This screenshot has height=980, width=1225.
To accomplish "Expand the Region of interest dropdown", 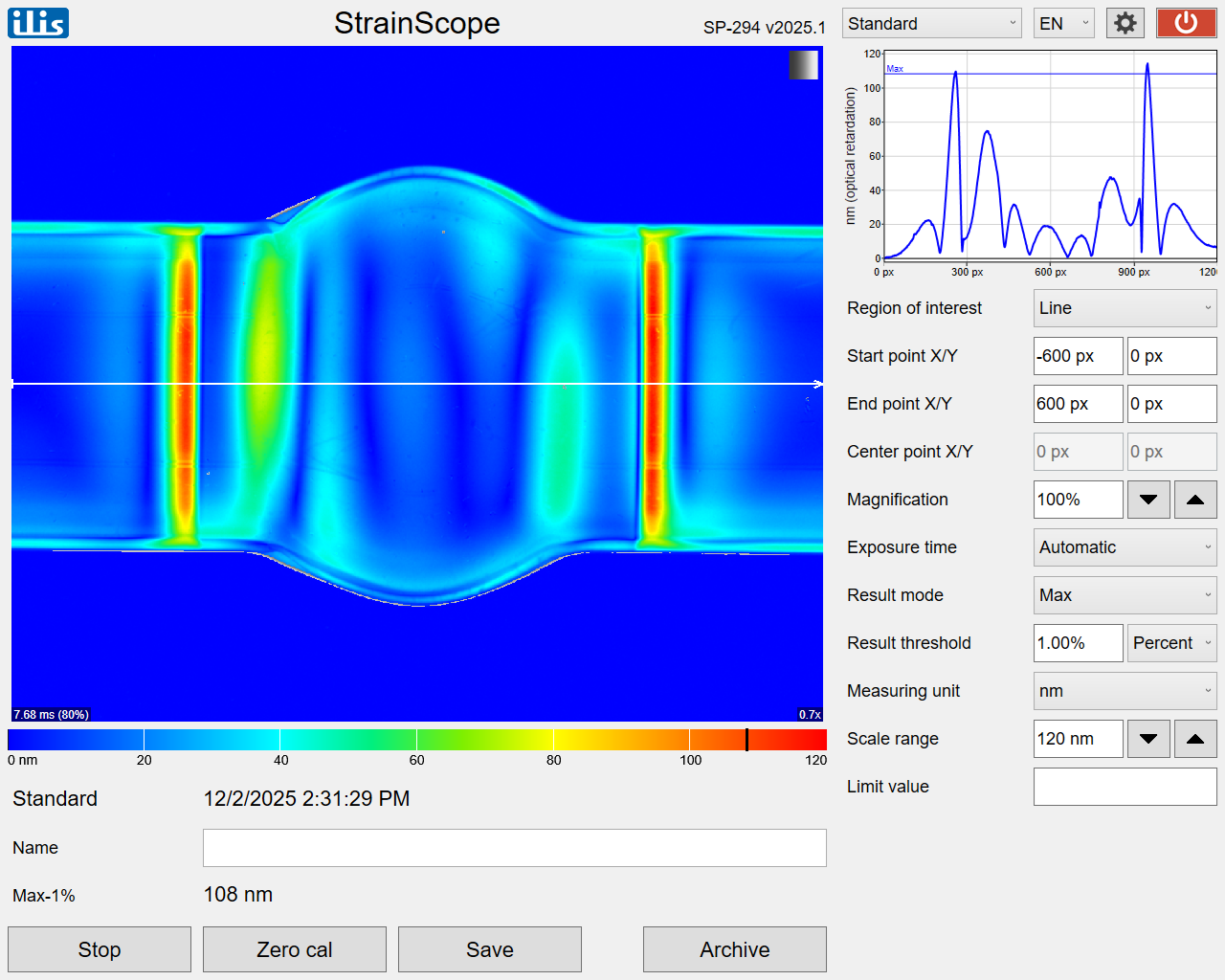I will [1125, 308].
